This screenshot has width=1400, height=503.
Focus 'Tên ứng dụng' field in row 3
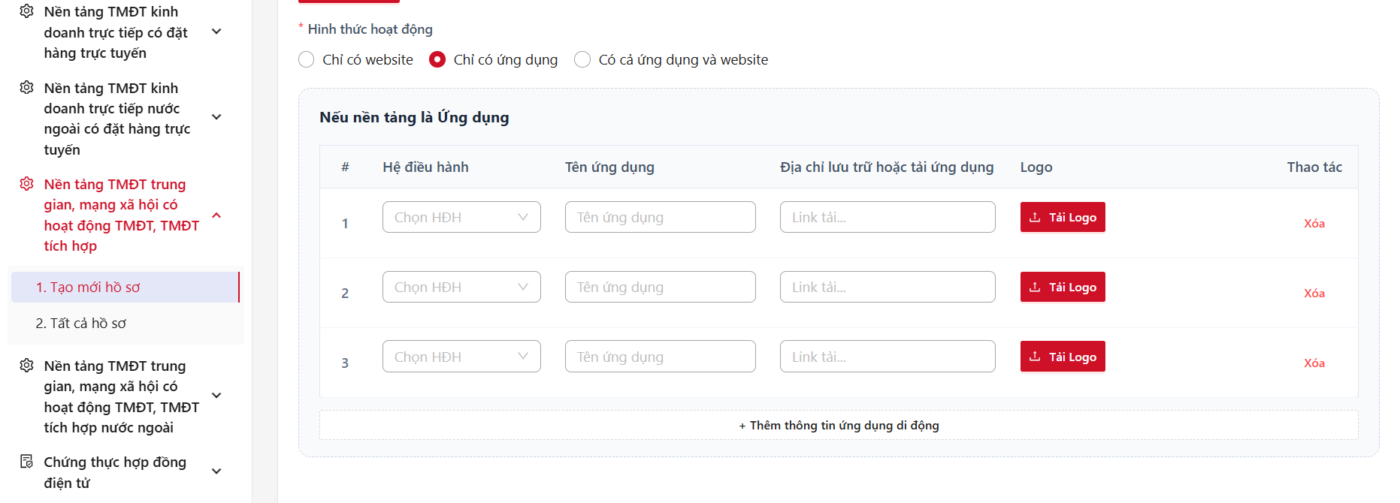(x=660, y=357)
